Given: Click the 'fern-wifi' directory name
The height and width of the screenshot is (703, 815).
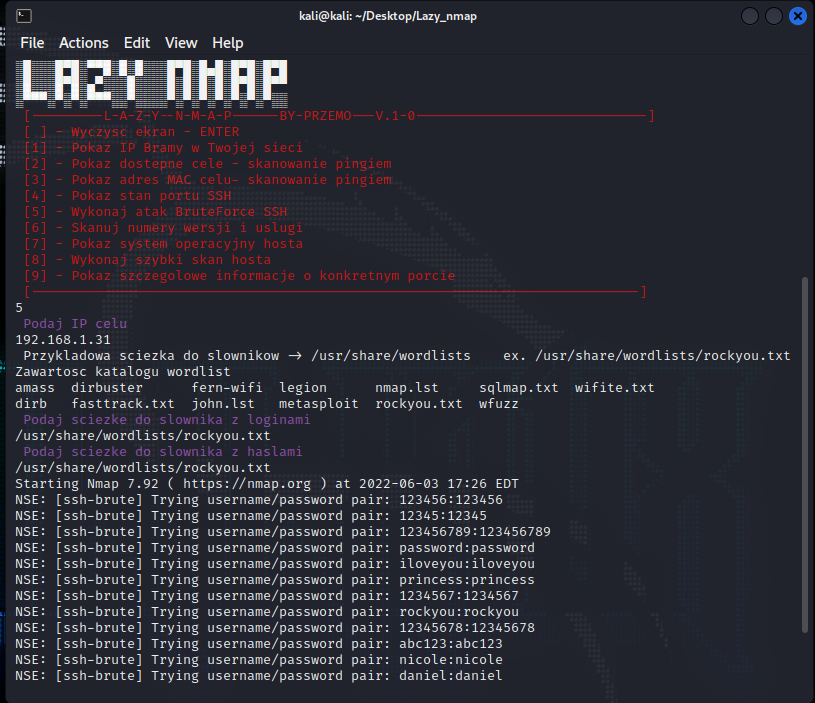Looking at the screenshot, I should (227, 388).
